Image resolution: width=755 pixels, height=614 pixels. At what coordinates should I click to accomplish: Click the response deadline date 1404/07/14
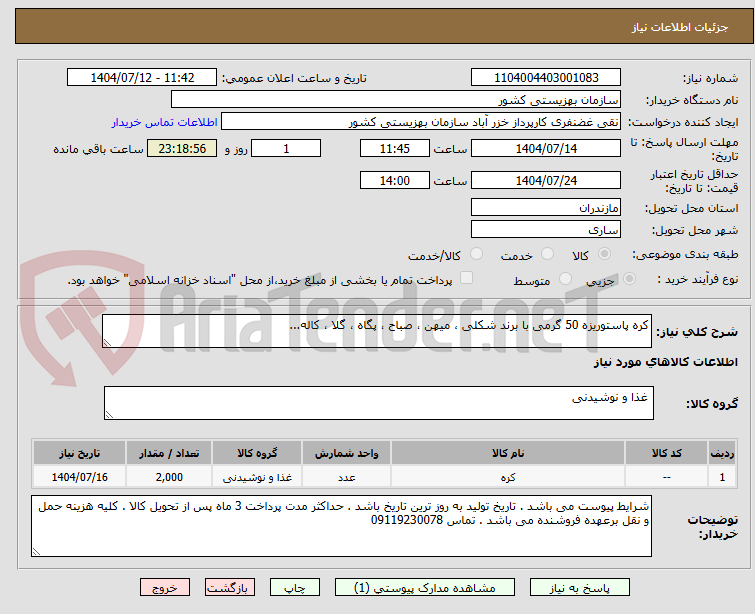click(546, 148)
